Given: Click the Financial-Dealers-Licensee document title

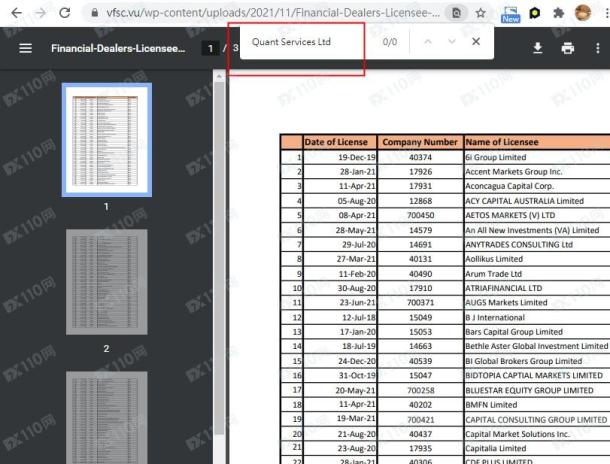Looking at the screenshot, I should coord(118,48).
